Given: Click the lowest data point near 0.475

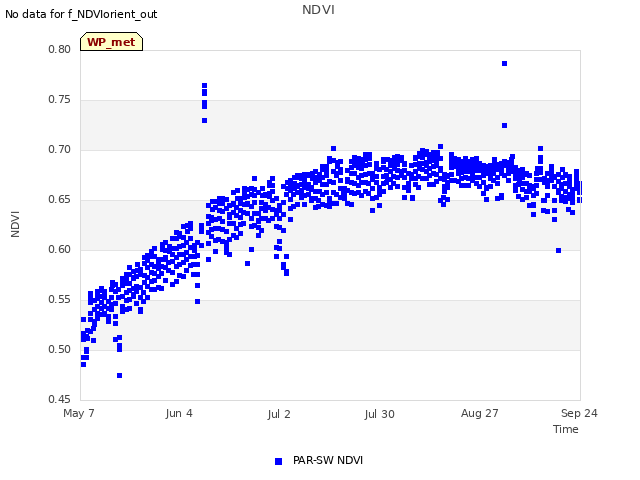Looking at the screenshot, I should click(x=119, y=376).
